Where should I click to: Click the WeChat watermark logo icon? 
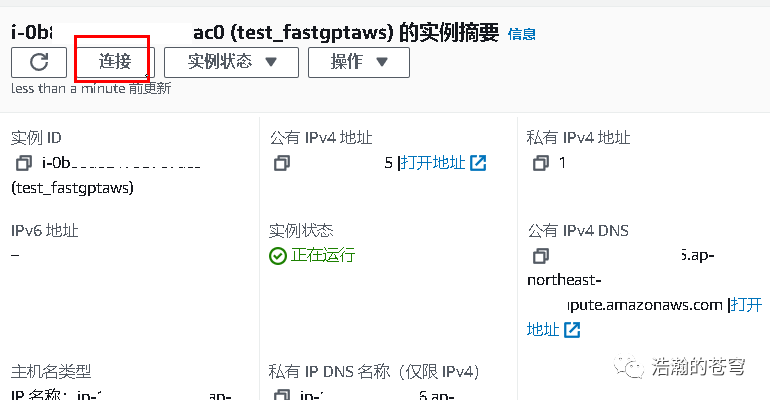click(632, 367)
